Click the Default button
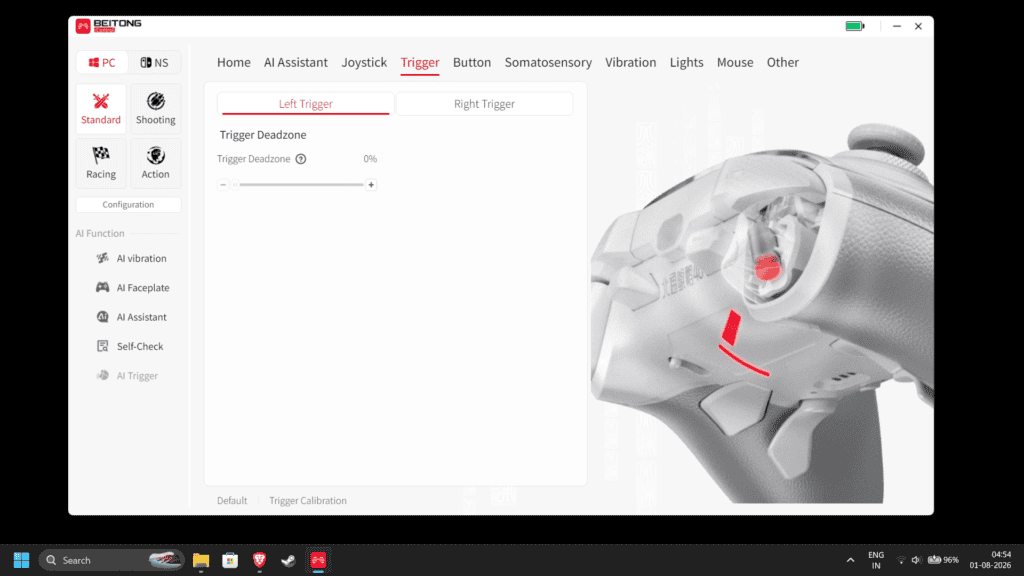Screen dimensions: 1024x576 232,500
